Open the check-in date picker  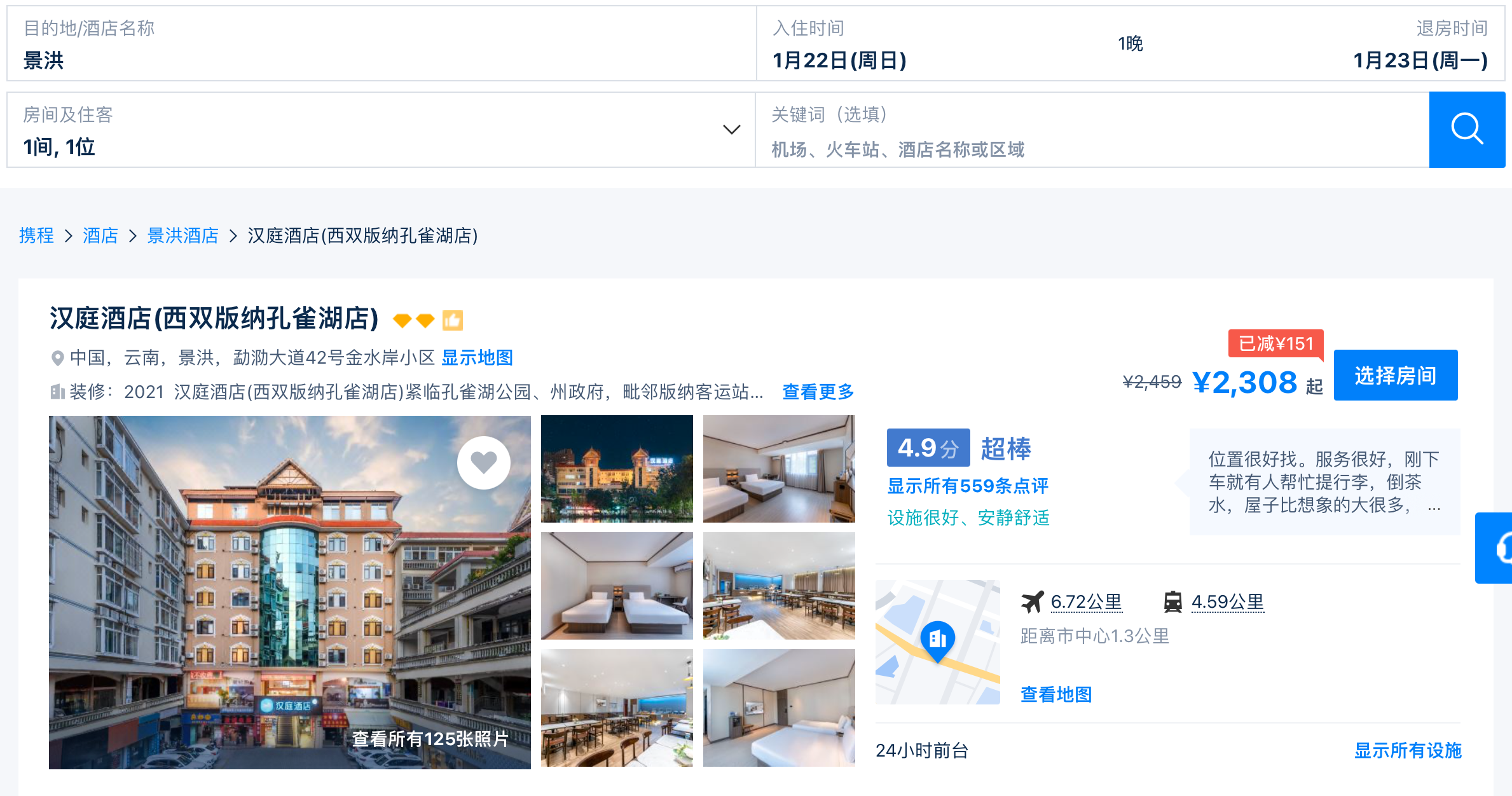click(x=839, y=60)
